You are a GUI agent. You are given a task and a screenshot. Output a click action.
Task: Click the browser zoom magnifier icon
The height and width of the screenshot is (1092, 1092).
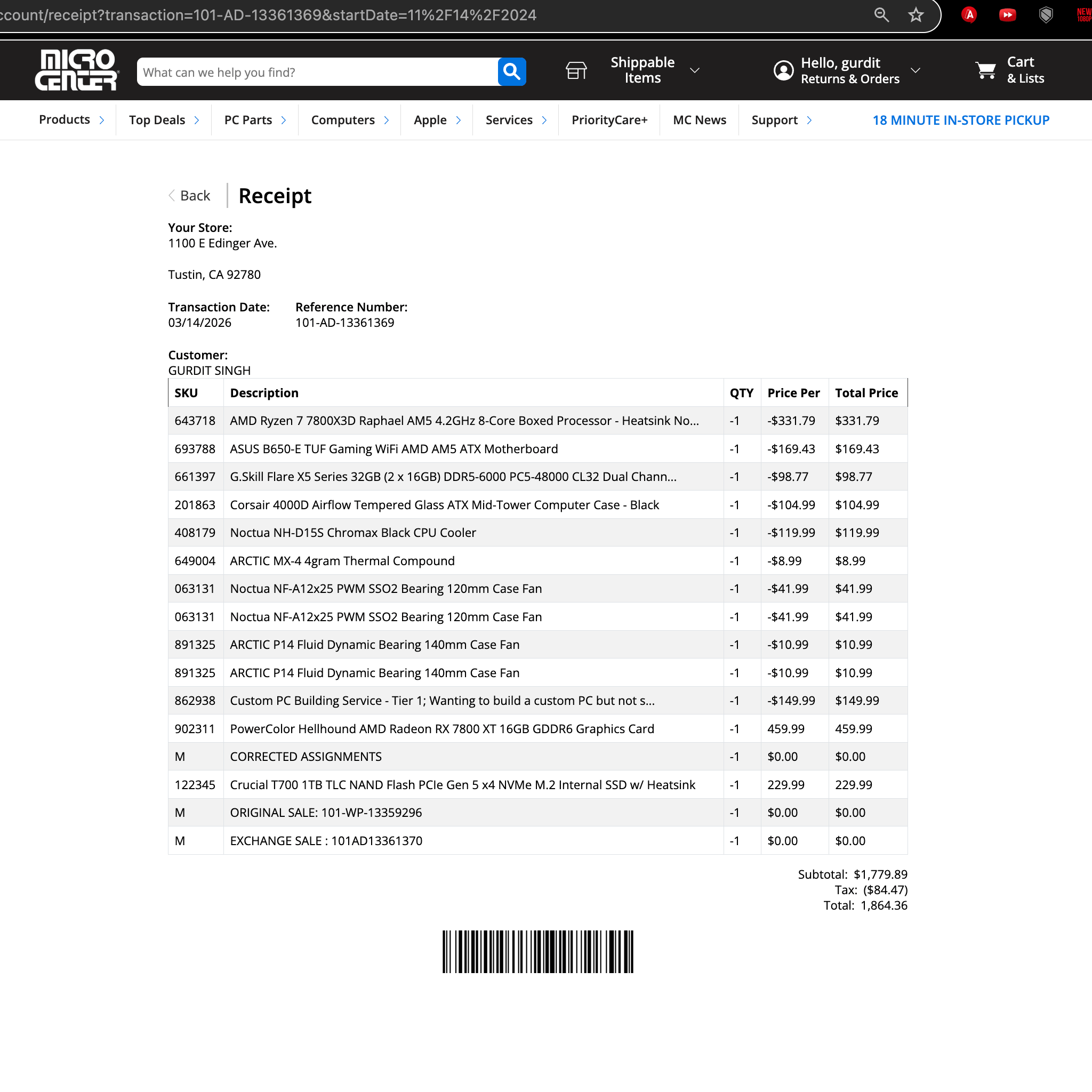(x=881, y=15)
